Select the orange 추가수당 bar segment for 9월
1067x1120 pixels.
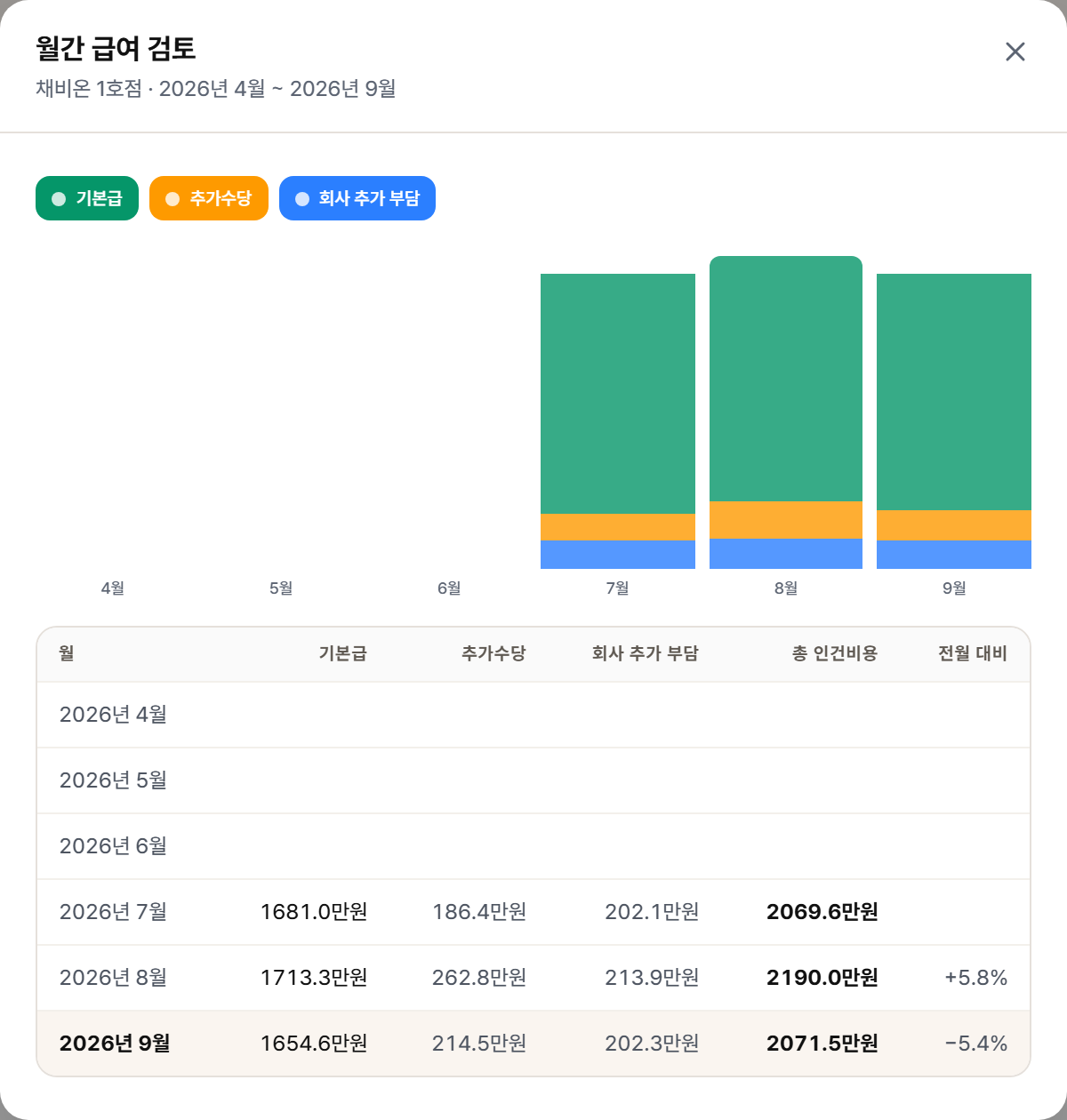point(954,525)
